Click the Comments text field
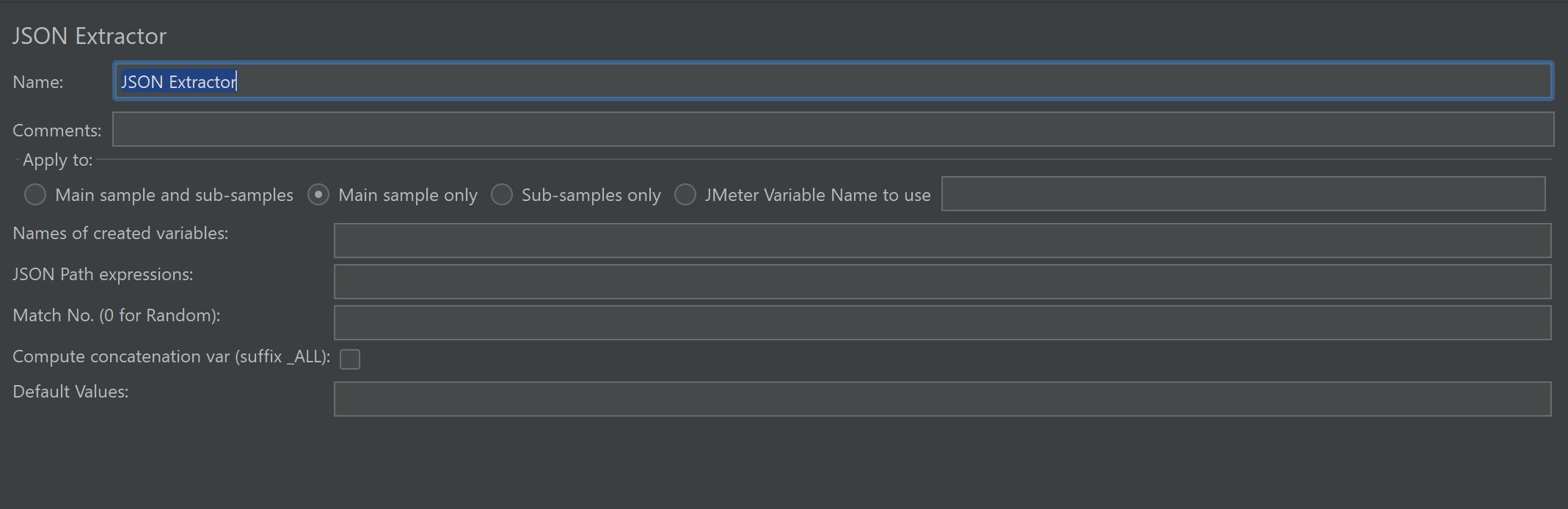This screenshot has height=509, width=1568. (x=832, y=129)
